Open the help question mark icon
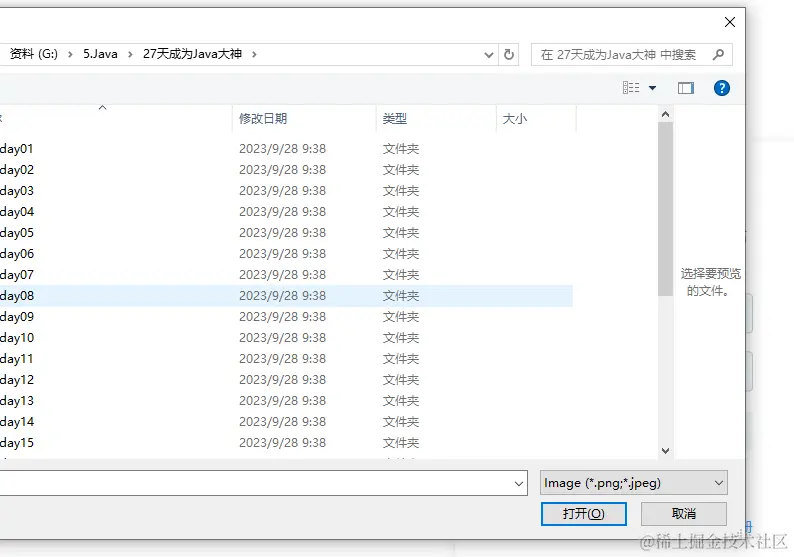 point(722,88)
